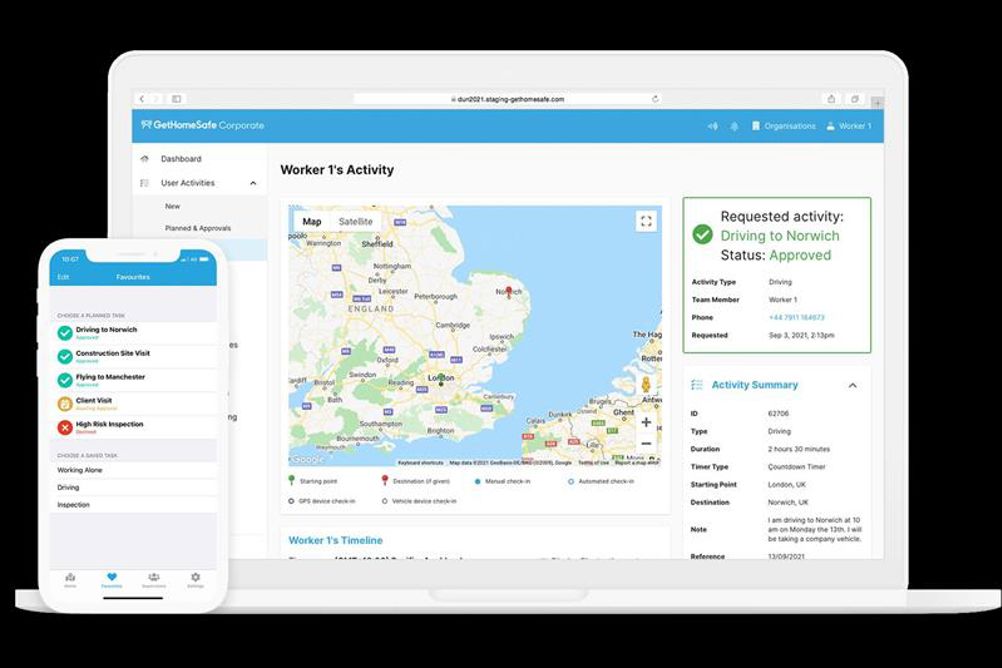Viewport: 1002px width, 668px height.
Task: Tap Driving to Norwich task on phone
Action: point(133,332)
